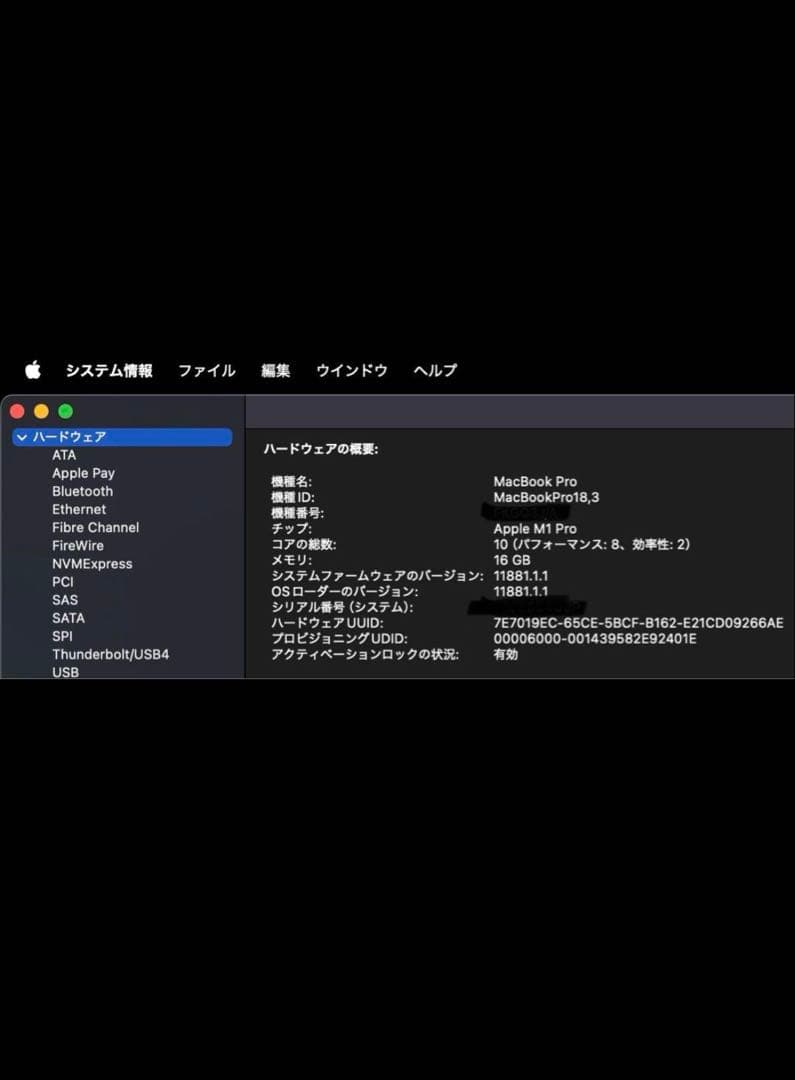Click the Apple M1 Pro chip value
Image resolution: width=795 pixels, height=1080 pixels.
coord(535,529)
